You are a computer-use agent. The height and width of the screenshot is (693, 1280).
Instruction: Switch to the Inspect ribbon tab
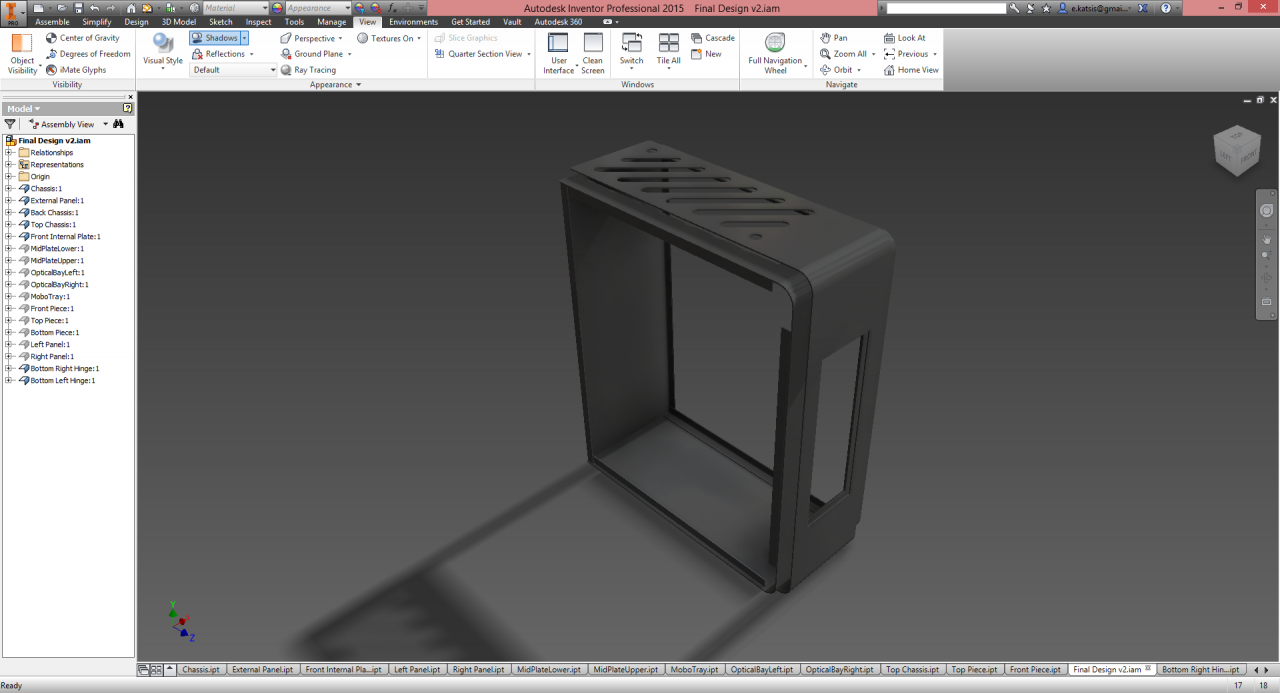pyautogui.click(x=258, y=22)
